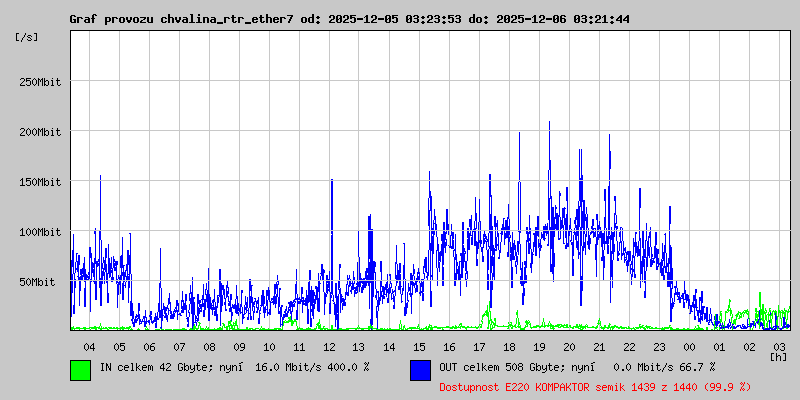Image resolution: width=800 pixels, height=400 pixels.
Task: Click the '100Mbit' y-axis label
Action: click(x=40, y=232)
